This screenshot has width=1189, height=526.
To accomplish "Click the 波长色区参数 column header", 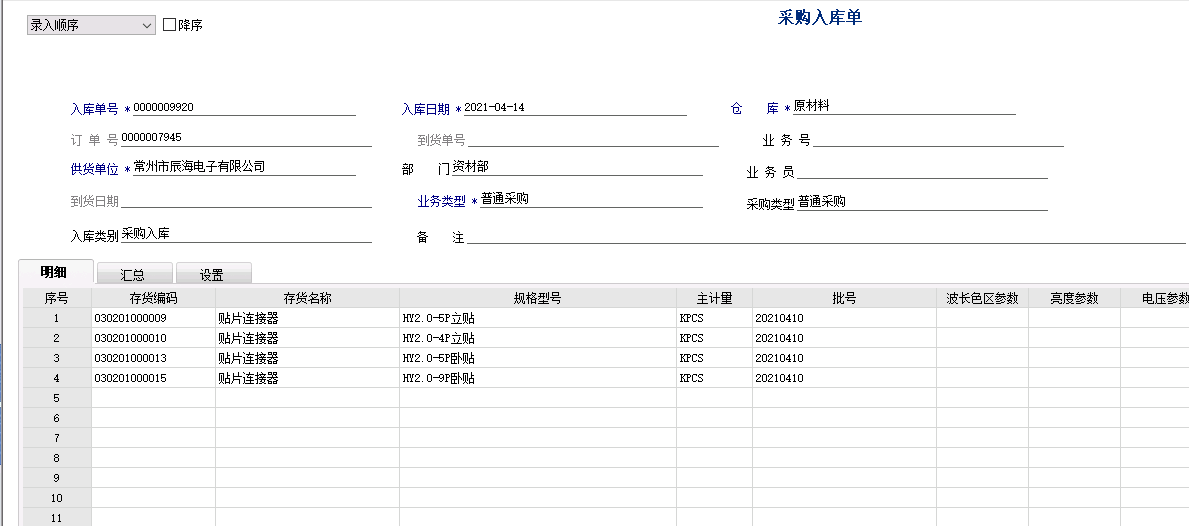I will click(982, 298).
